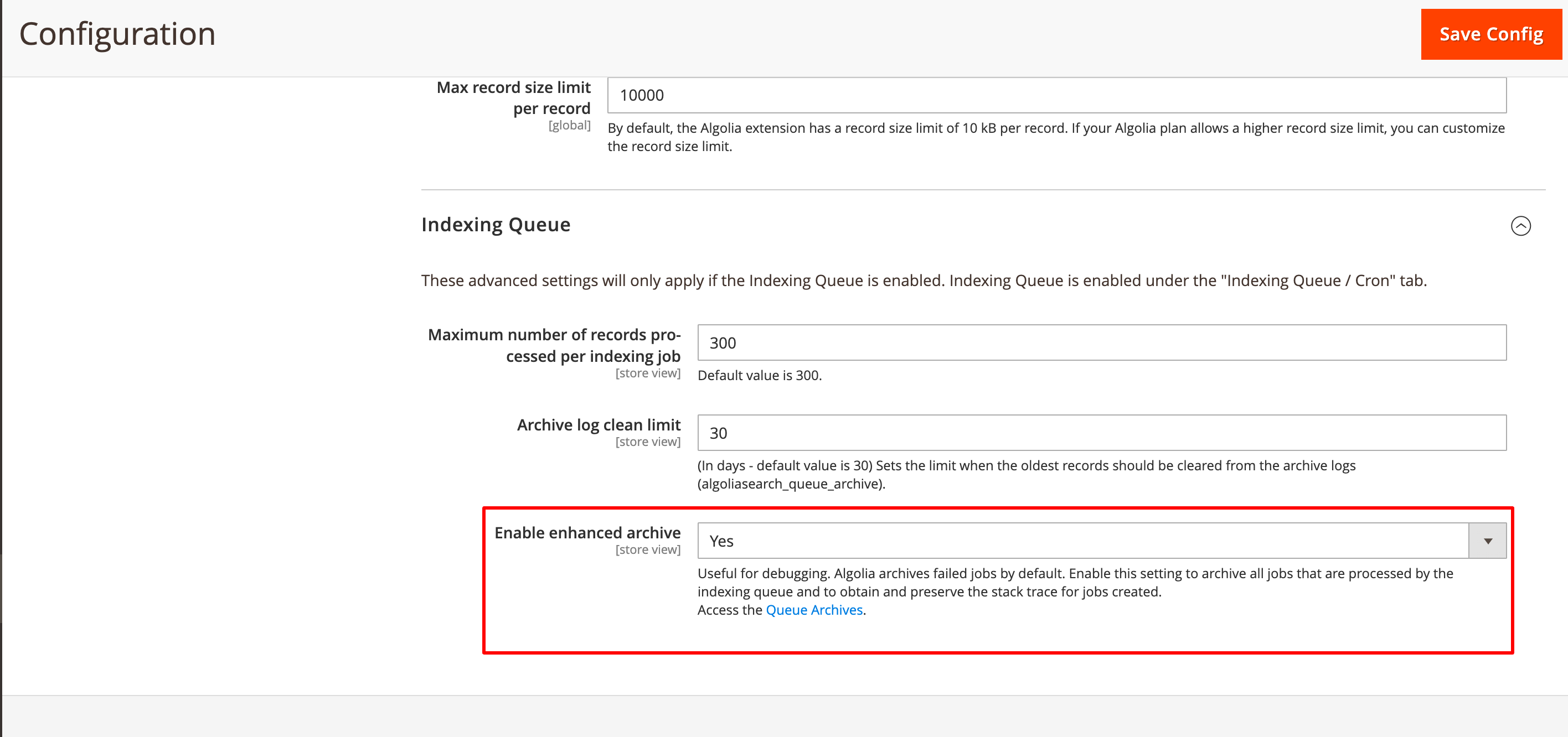Screen dimensions: 1568x737
Task: Click the Archive log clean limit field
Action: [1101, 433]
